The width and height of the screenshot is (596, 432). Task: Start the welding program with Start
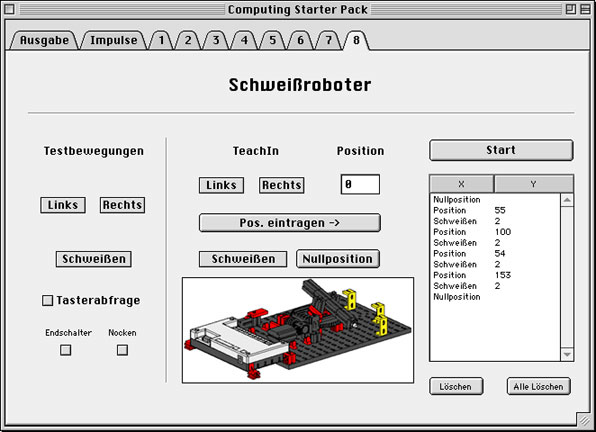pyautogui.click(x=501, y=150)
